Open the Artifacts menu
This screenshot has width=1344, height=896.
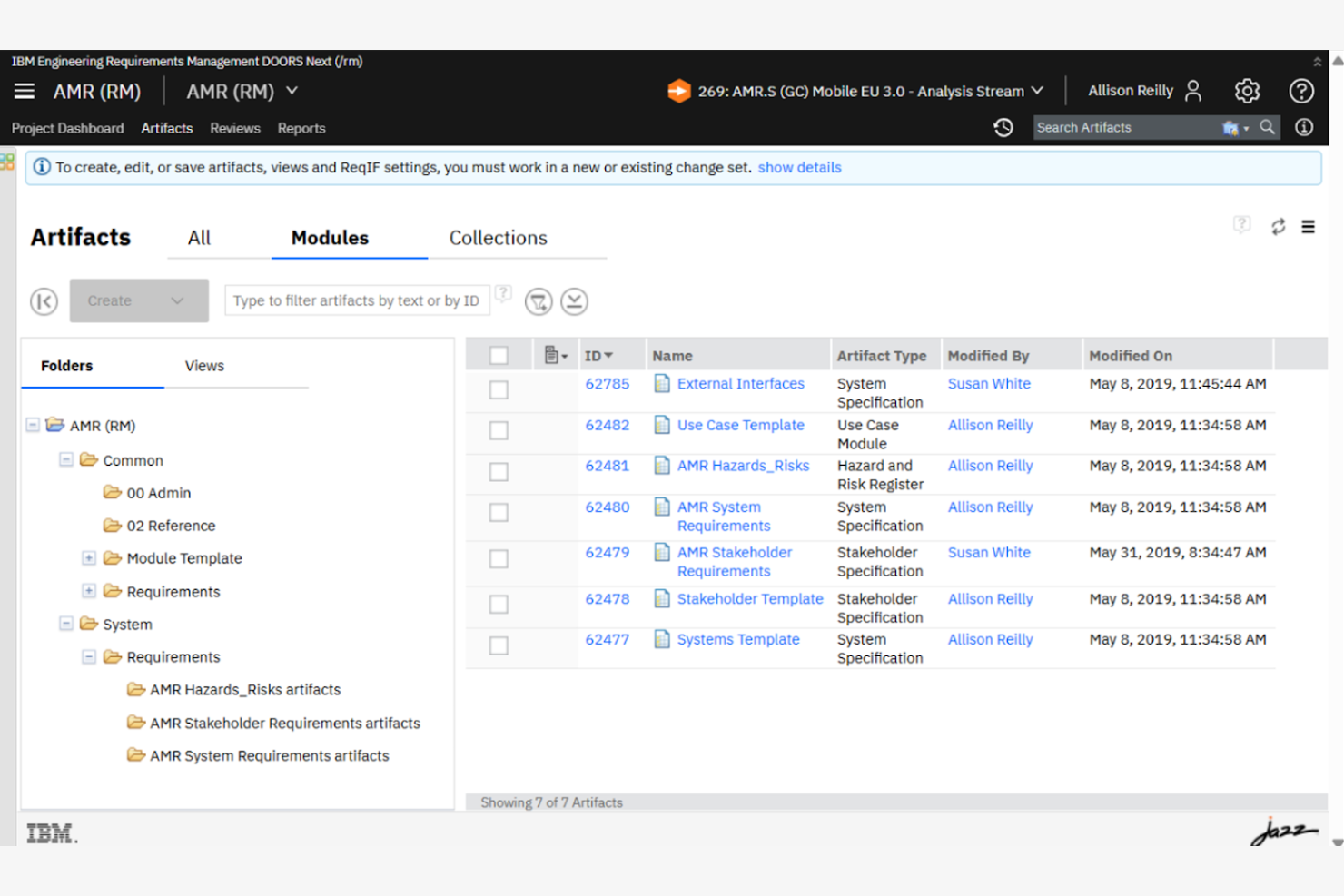coord(167,128)
